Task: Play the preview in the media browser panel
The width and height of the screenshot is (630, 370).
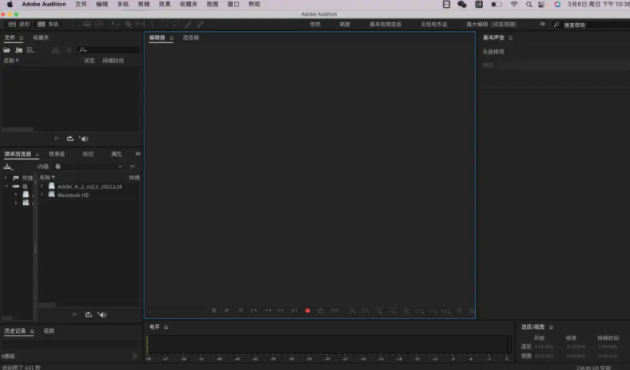Action: 74,315
